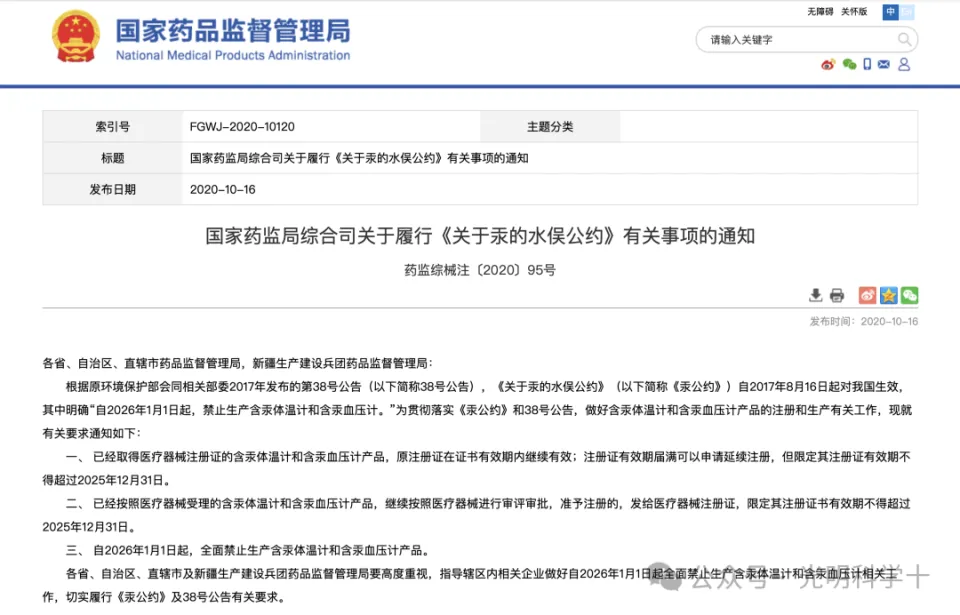Open the Weibo icon in the page header
This screenshot has height=615, width=960.
tap(828, 64)
